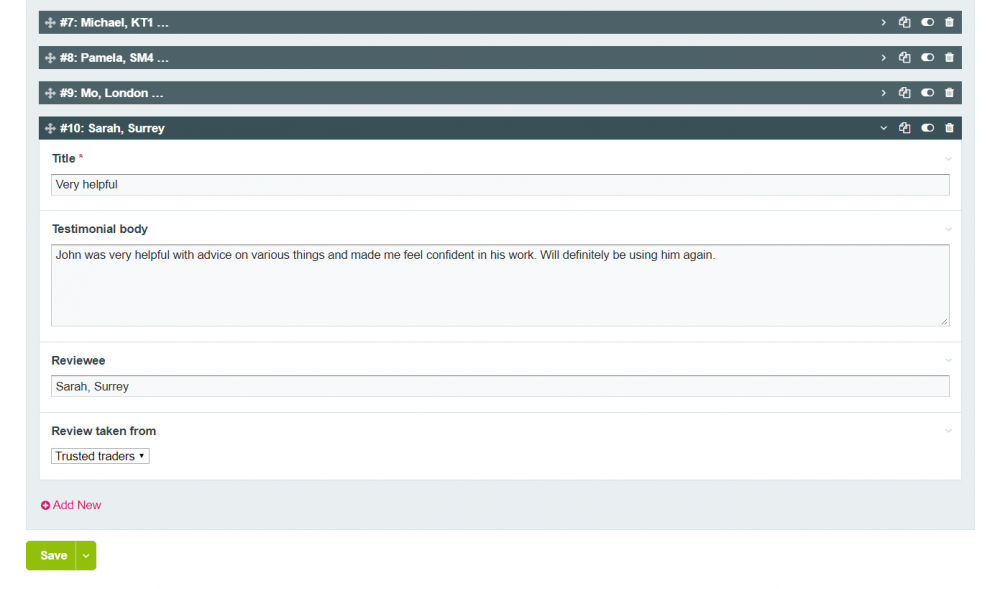Click duplicate icon on #8 Pamela row
This screenshot has width=1000, height=589.
tap(904, 58)
